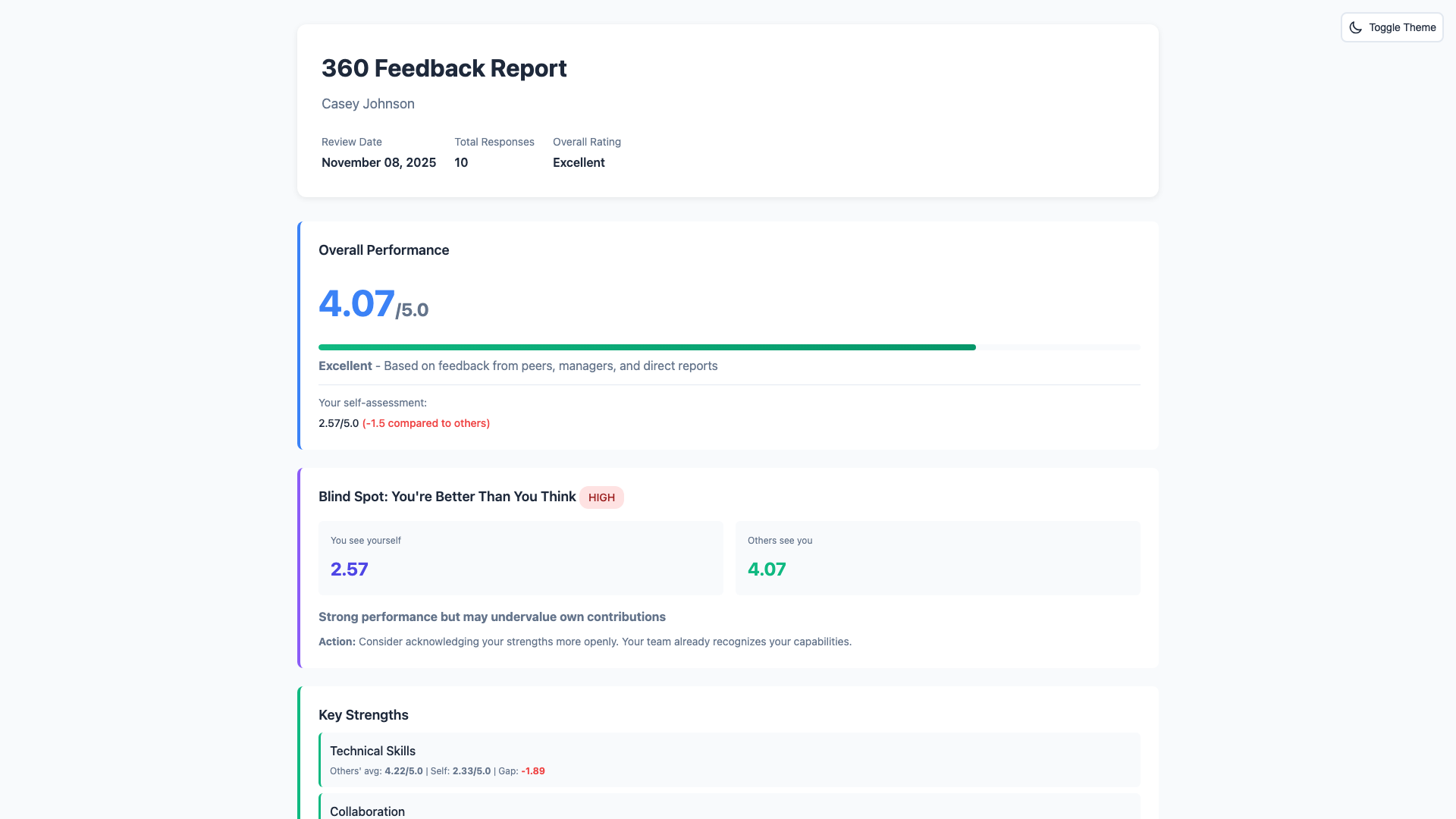This screenshot has width=1456, height=819.
Task: Select the Key Strengths heading
Action: 363,714
